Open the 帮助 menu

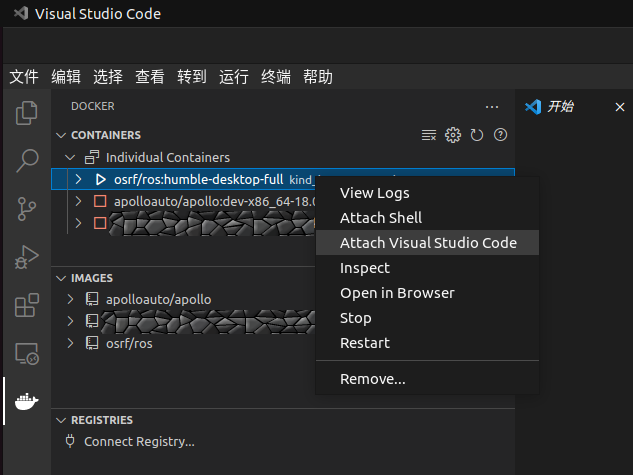point(318,77)
